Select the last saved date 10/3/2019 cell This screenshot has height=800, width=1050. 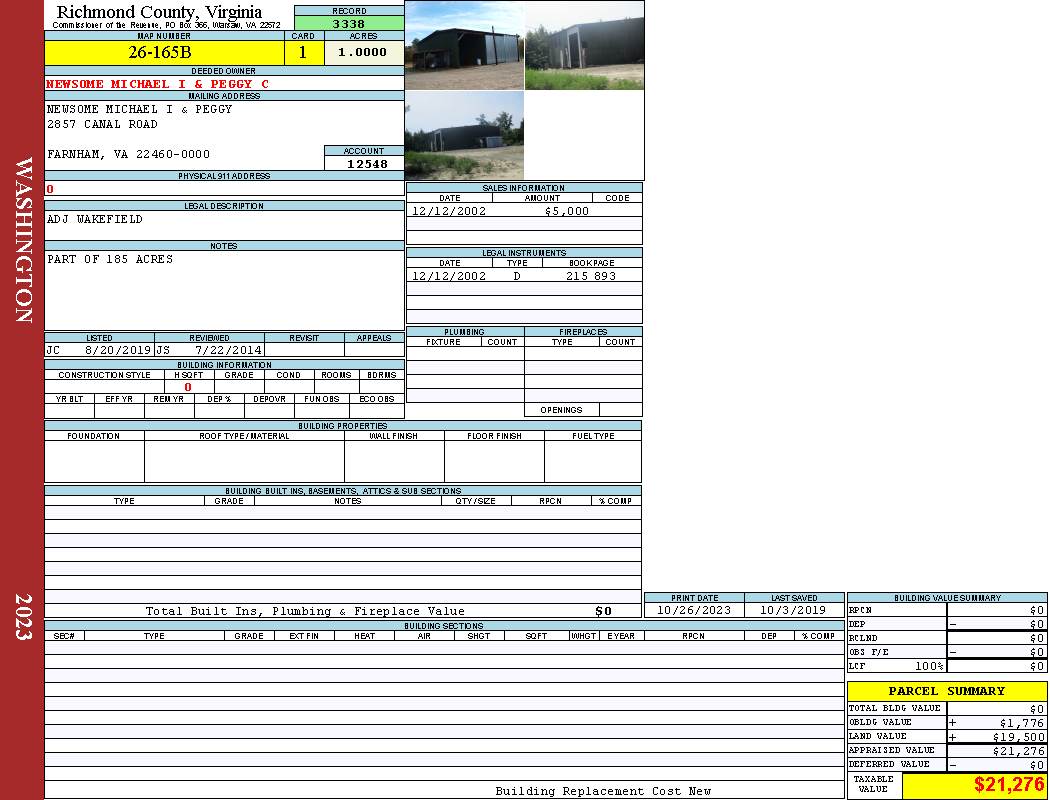[x=793, y=610]
